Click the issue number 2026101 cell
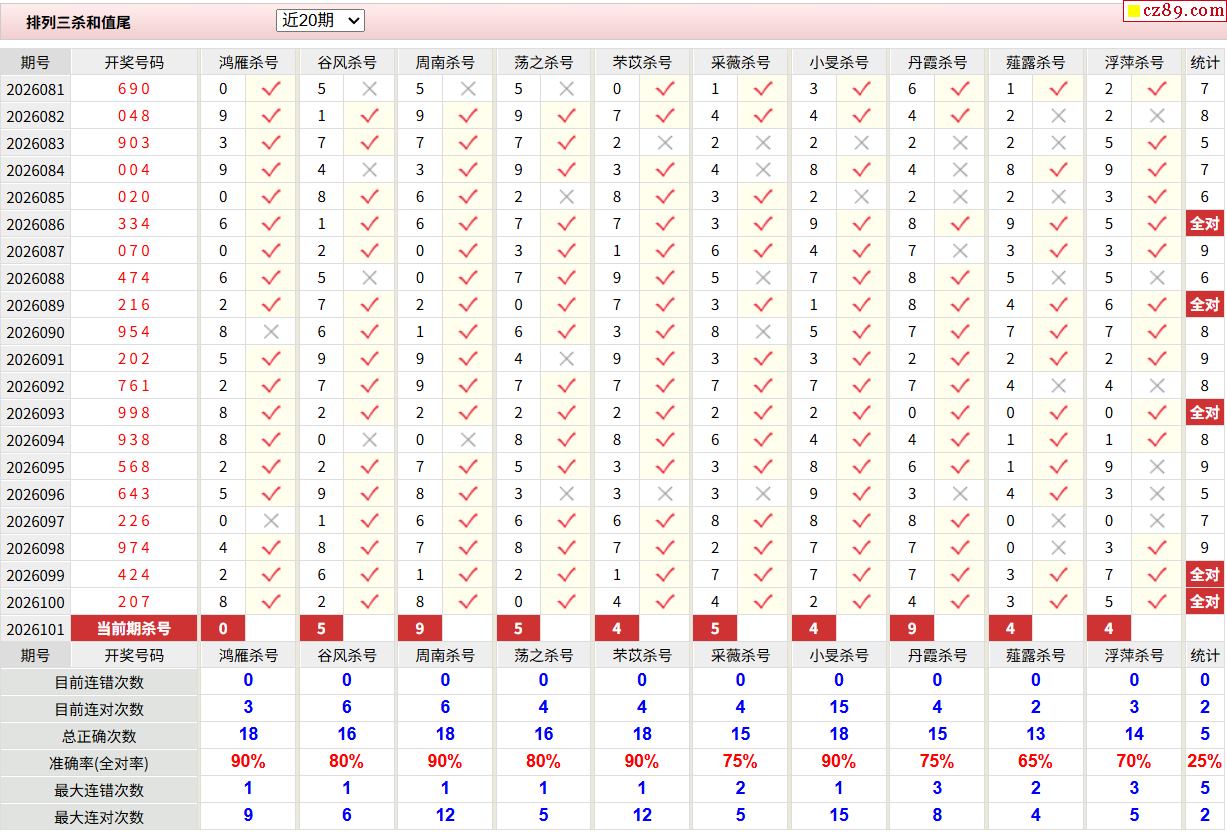Screen dimensions: 1227x832 [35, 629]
